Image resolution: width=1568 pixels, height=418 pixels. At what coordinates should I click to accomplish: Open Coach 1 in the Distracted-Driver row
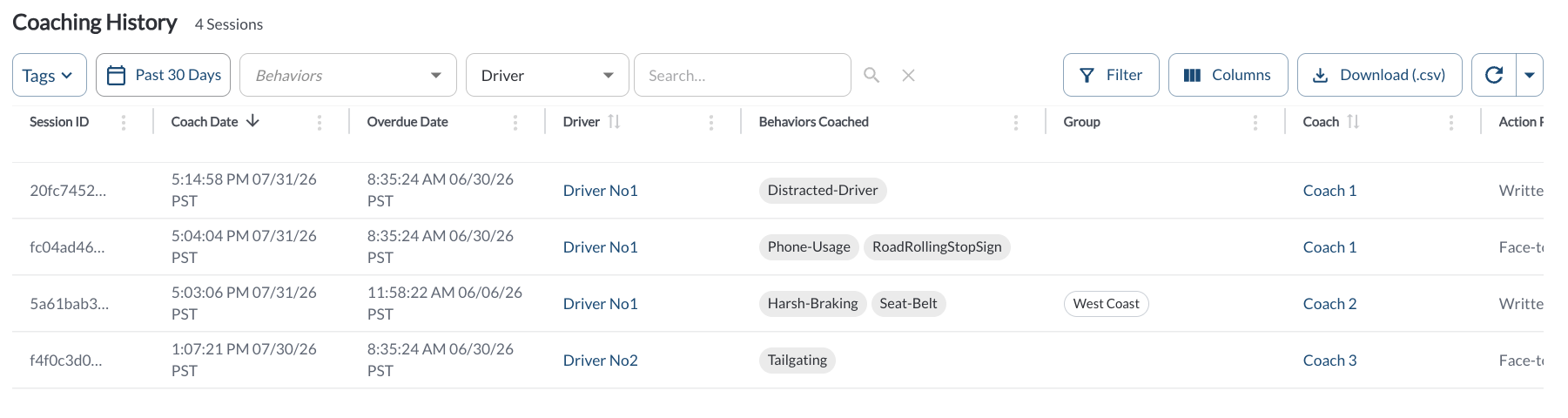(1329, 191)
